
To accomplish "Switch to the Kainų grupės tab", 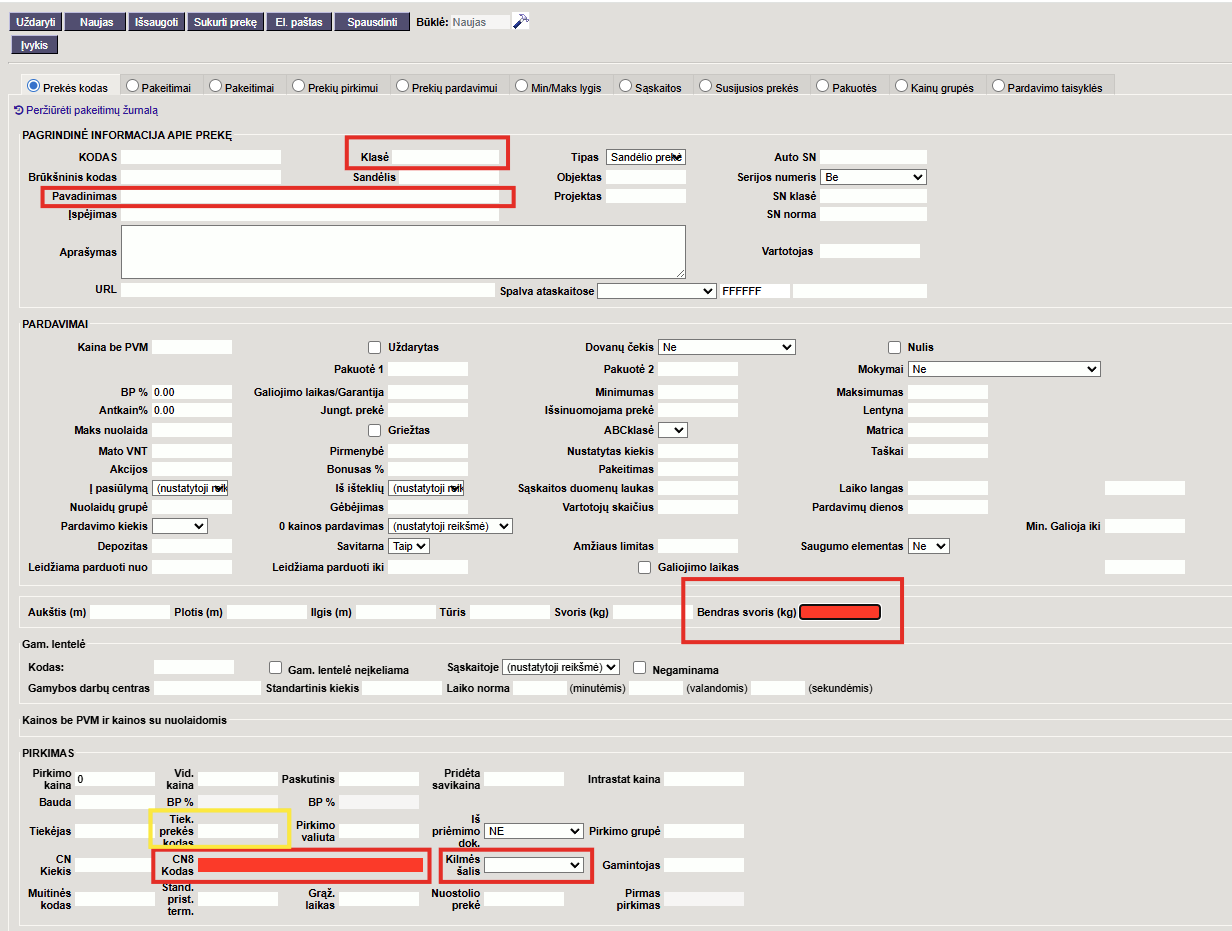I will (x=936, y=87).
